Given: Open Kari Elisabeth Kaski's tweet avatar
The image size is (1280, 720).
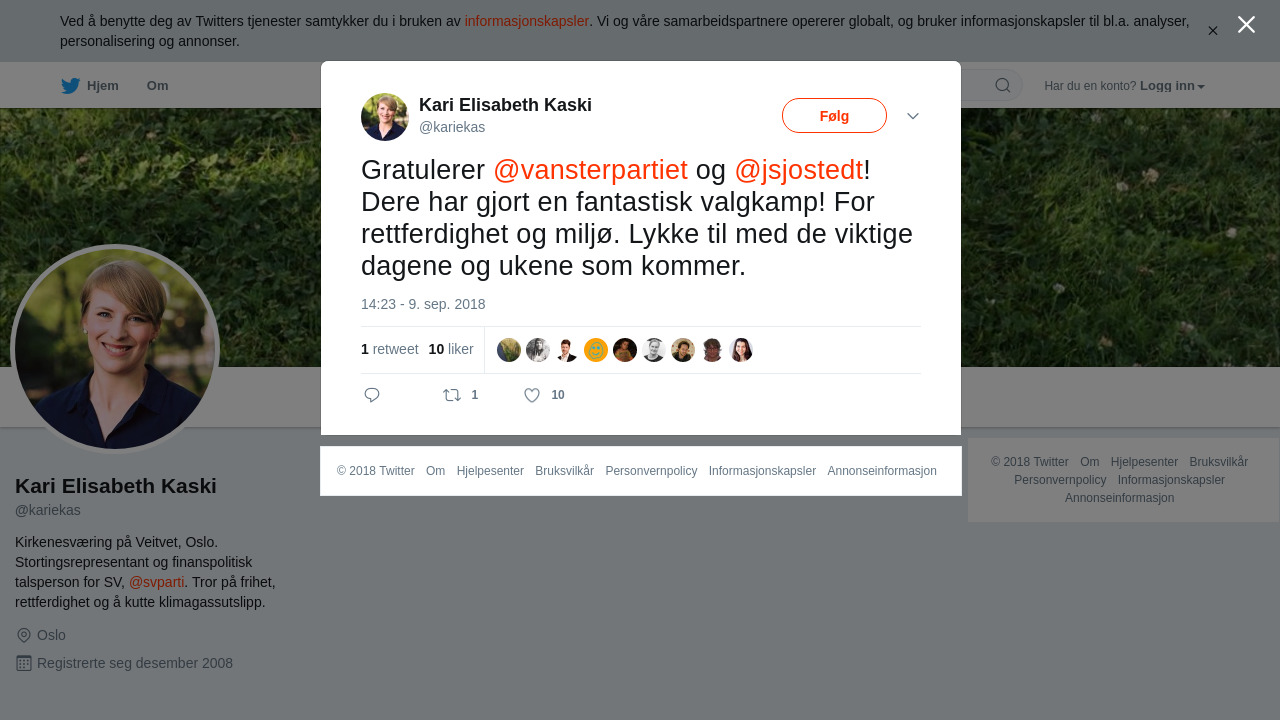Looking at the screenshot, I should (385, 117).
